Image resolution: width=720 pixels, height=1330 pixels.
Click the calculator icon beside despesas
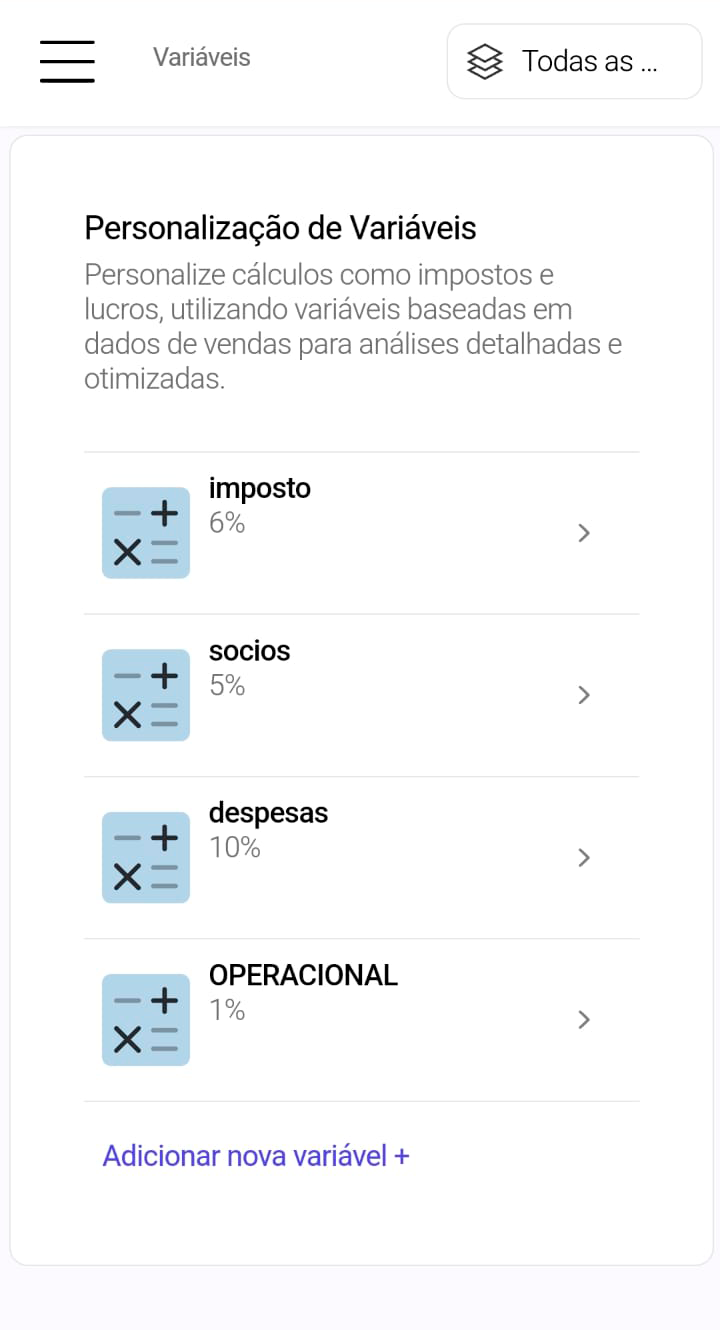(x=146, y=857)
